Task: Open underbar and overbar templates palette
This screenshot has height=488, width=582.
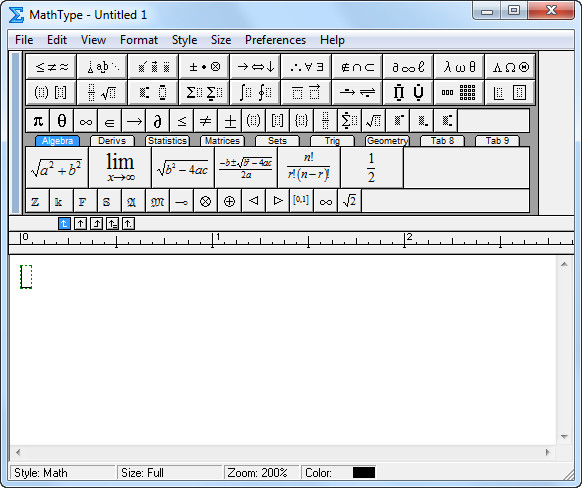Action: coord(307,92)
